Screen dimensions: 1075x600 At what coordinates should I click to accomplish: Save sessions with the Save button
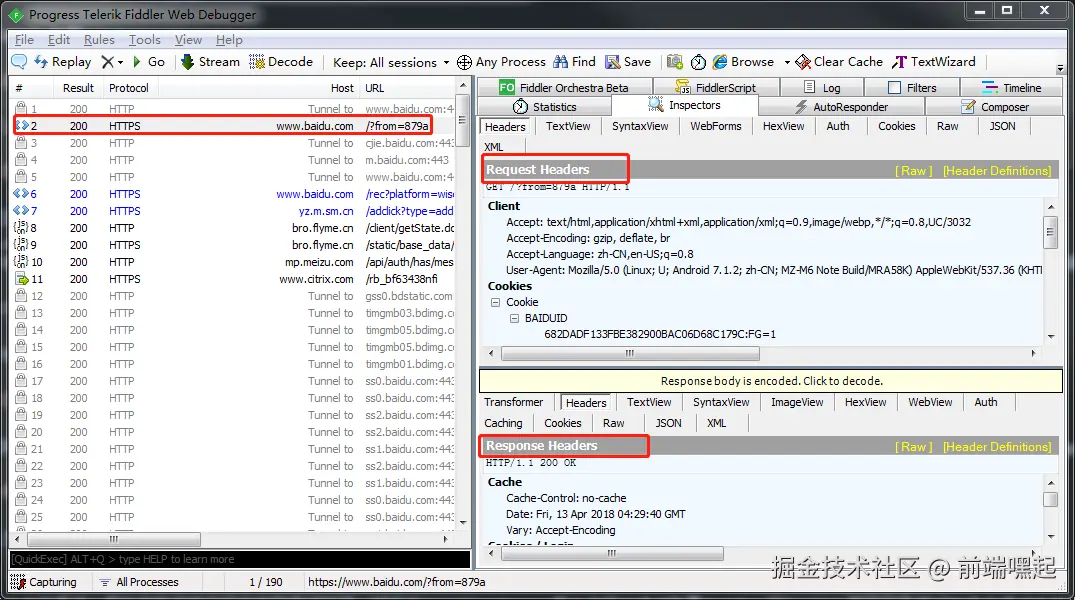(x=628, y=62)
